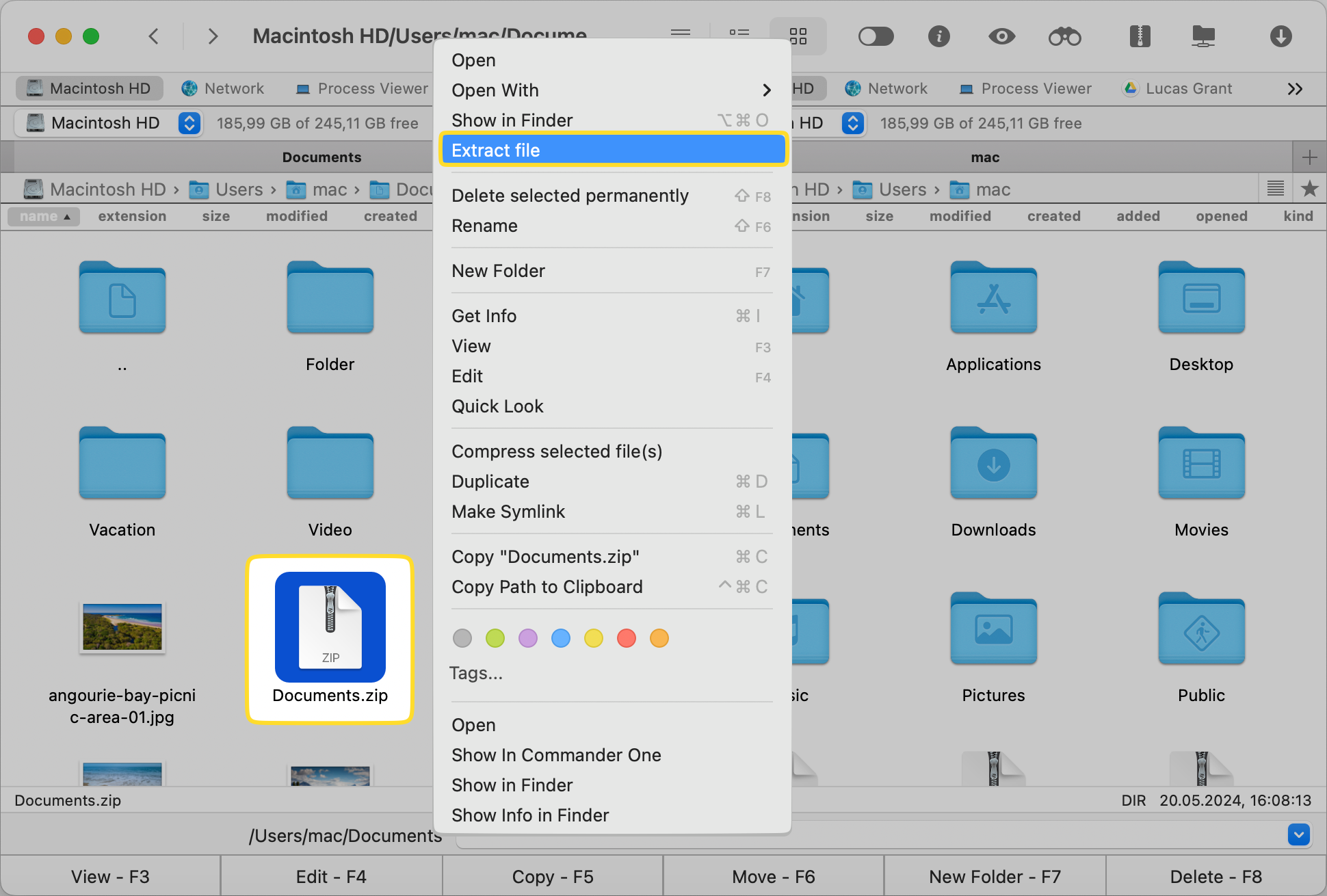Expand the overflow tabs with >> button

tap(1295, 88)
